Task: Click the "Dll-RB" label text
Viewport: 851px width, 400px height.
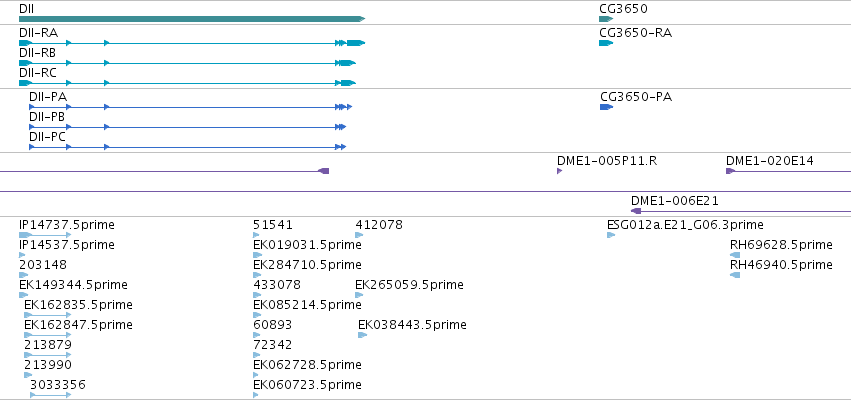Action: coord(37,53)
